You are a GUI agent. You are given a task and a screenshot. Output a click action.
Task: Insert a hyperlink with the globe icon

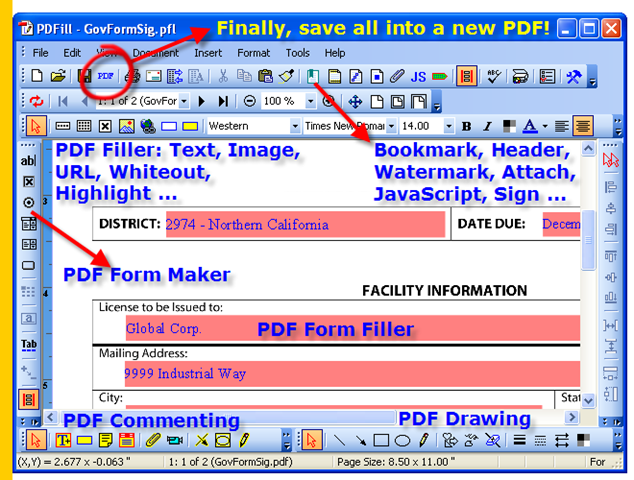pyautogui.click(x=148, y=126)
